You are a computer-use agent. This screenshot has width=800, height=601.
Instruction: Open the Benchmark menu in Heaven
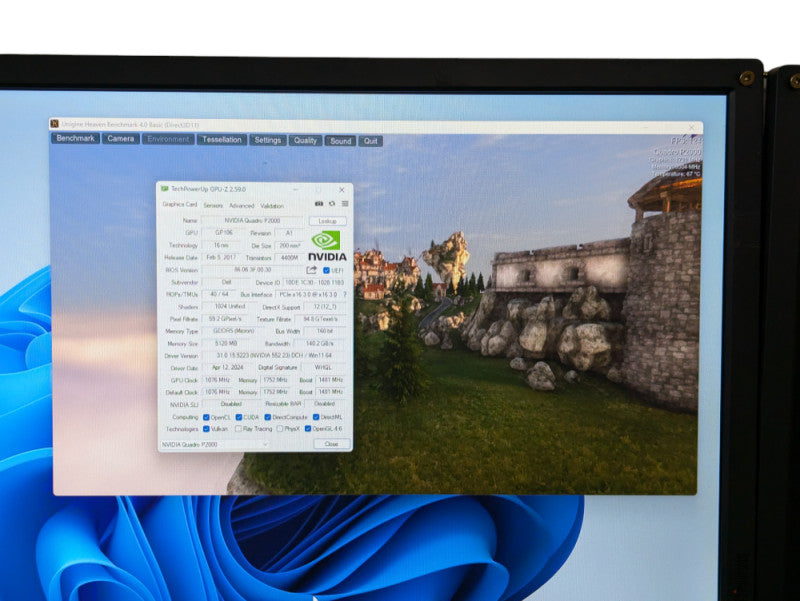(x=76, y=138)
